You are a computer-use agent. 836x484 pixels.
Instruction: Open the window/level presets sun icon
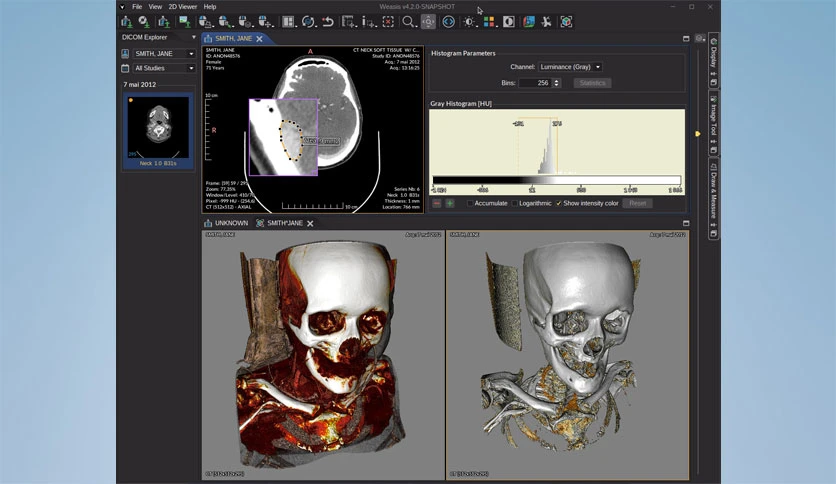[469, 22]
